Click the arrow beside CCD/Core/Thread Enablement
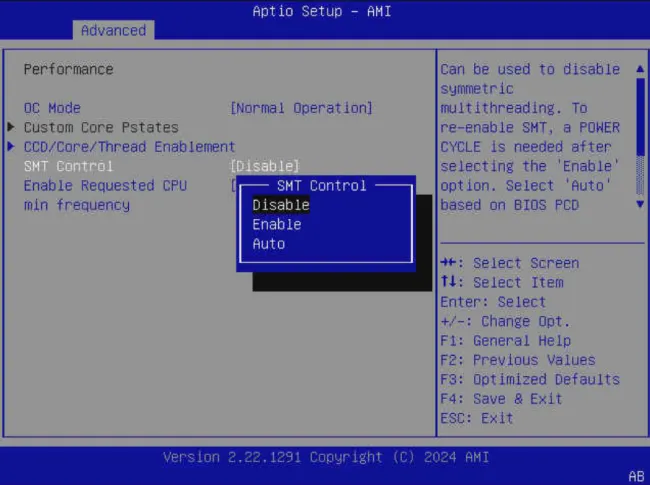The height and width of the screenshot is (485, 650). [x=12, y=147]
